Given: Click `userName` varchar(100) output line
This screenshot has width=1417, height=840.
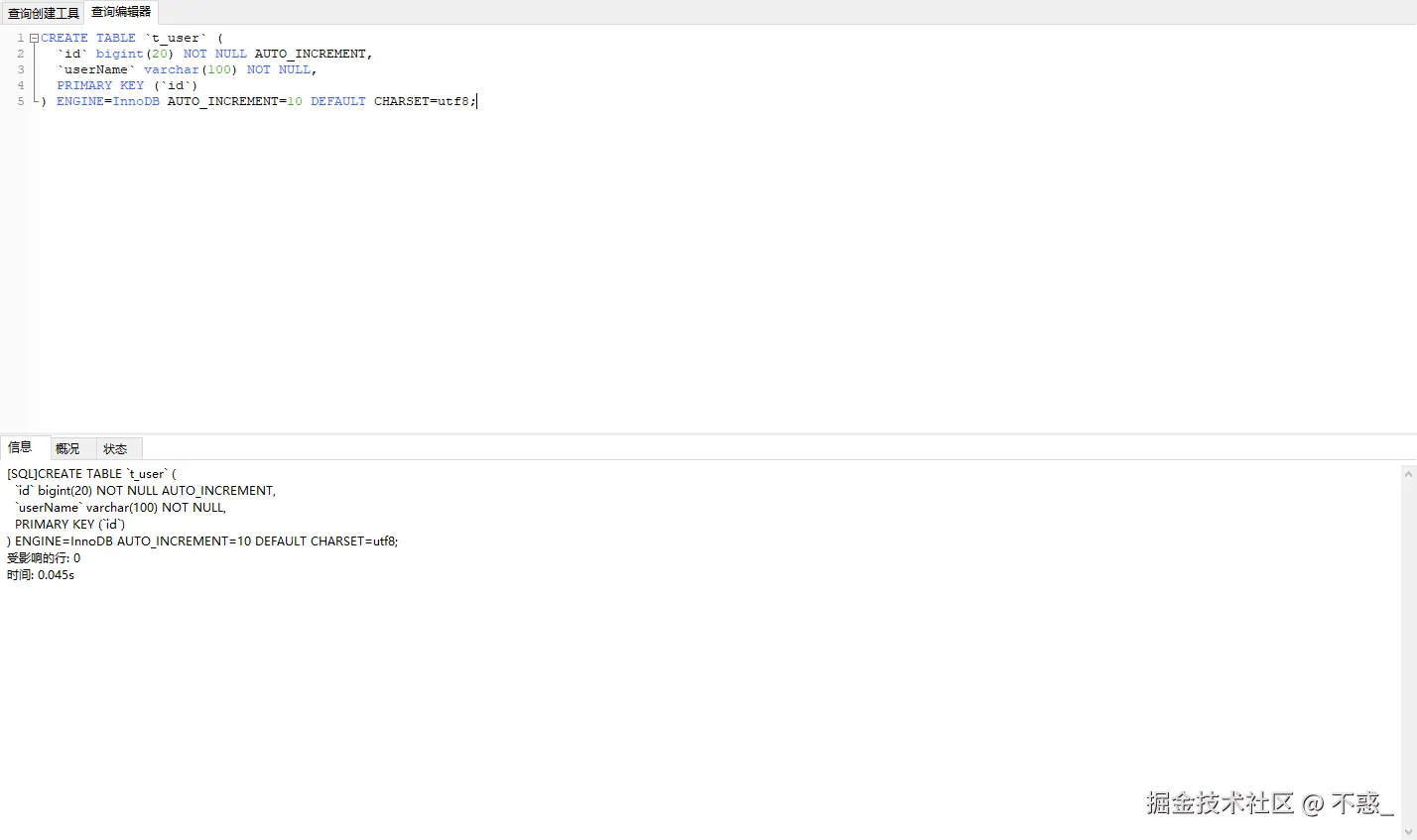Looking at the screenshot, I should point(120,508).
